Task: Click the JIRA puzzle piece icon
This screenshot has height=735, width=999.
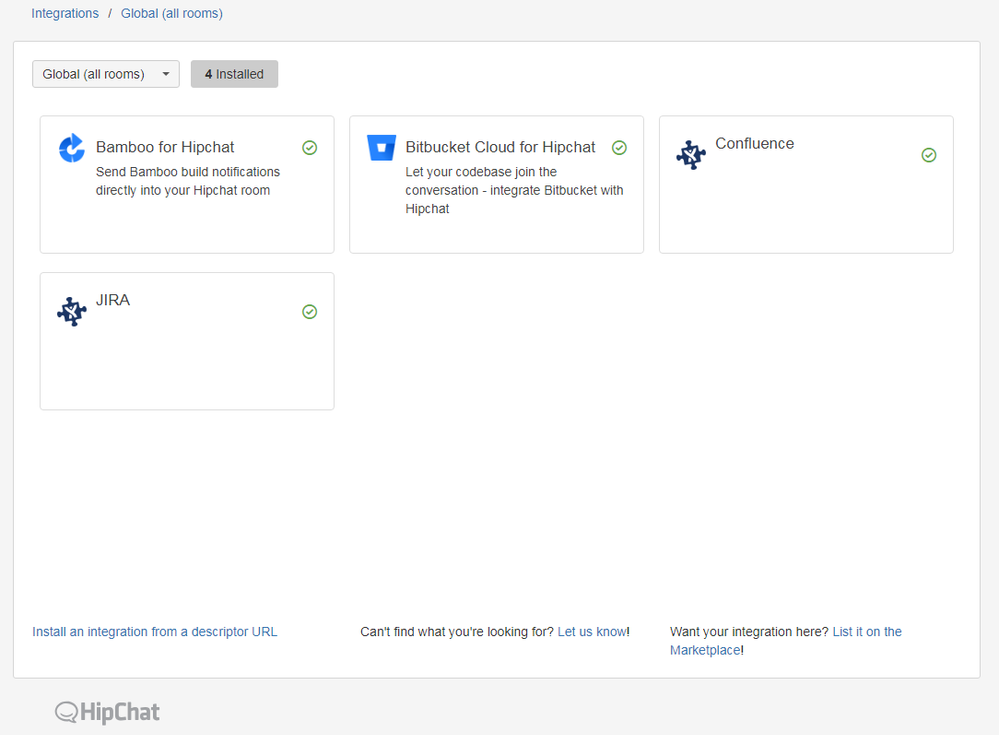Action: click(x=71, y=311)
